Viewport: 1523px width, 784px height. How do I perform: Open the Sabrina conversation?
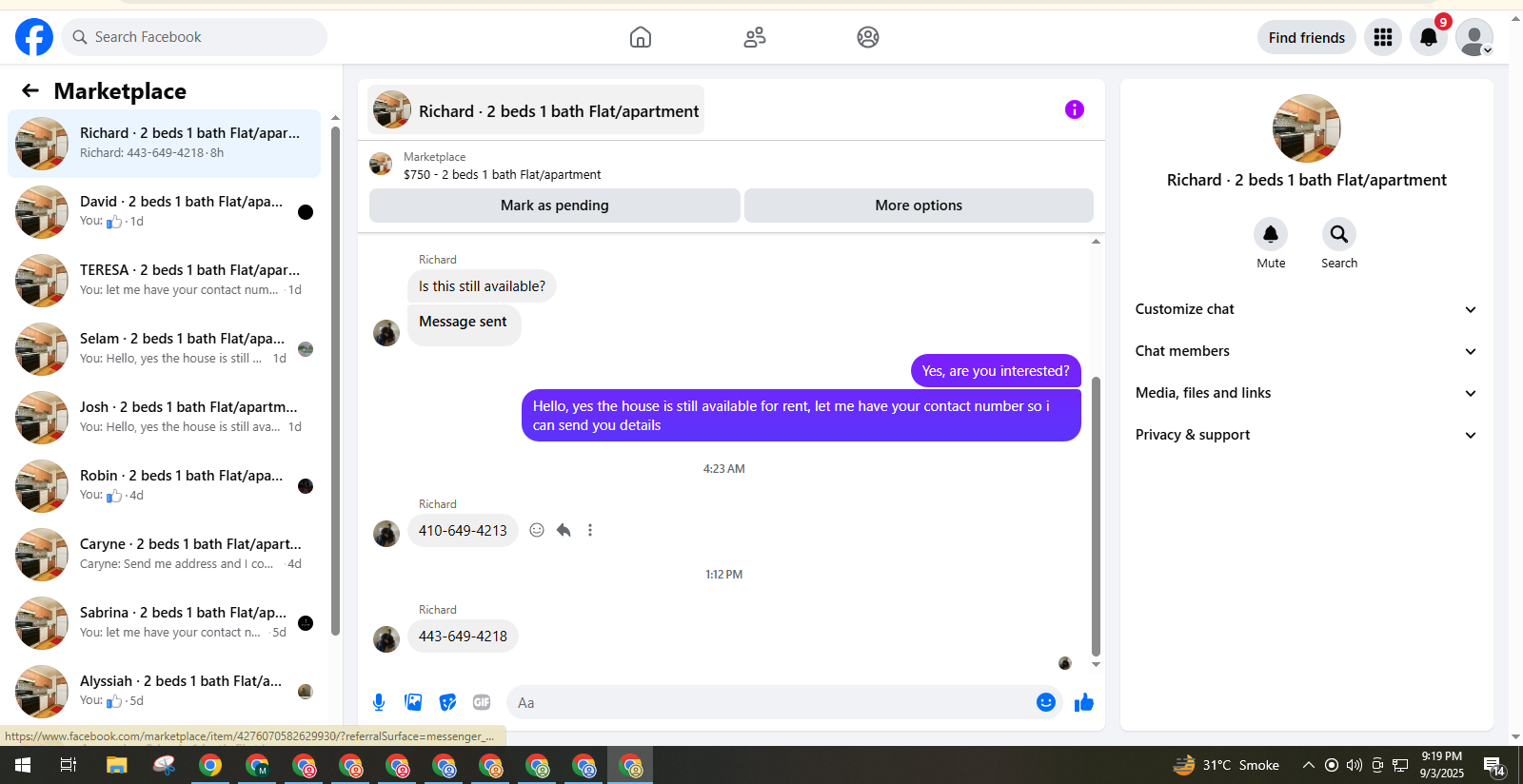click(164, 623)
